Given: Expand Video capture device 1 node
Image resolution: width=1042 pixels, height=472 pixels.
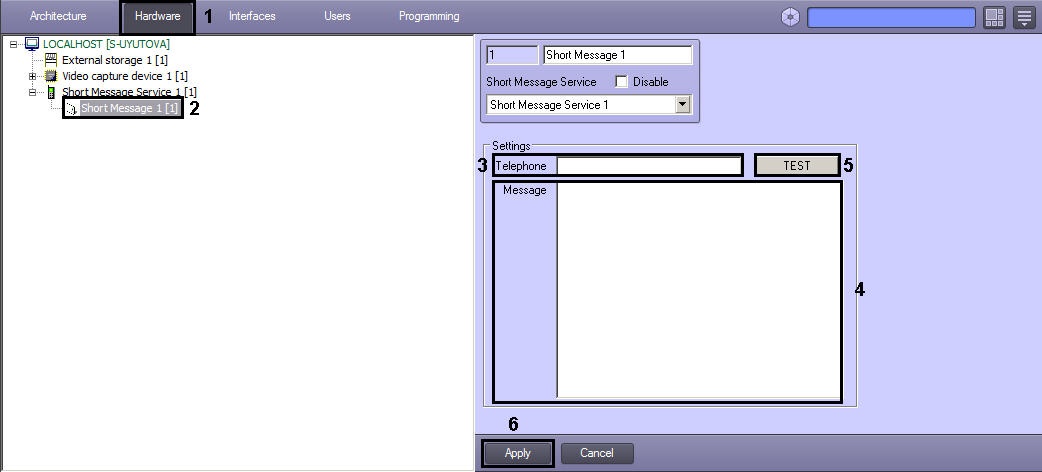Looking at the screenshot, I should pos(32,76).
